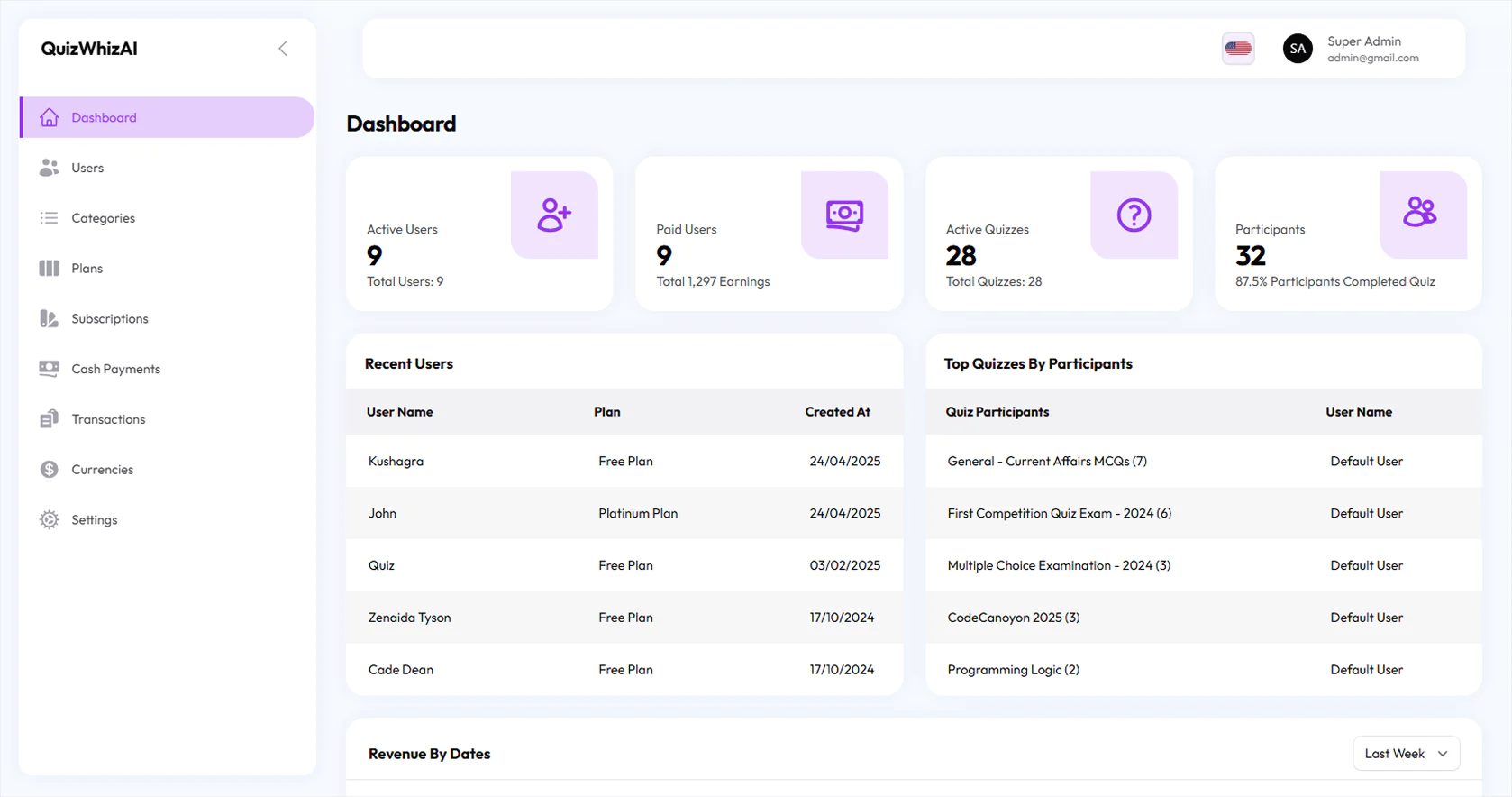Click the Cash Payments money icon

pyautogui.click(x=50, y=369)
